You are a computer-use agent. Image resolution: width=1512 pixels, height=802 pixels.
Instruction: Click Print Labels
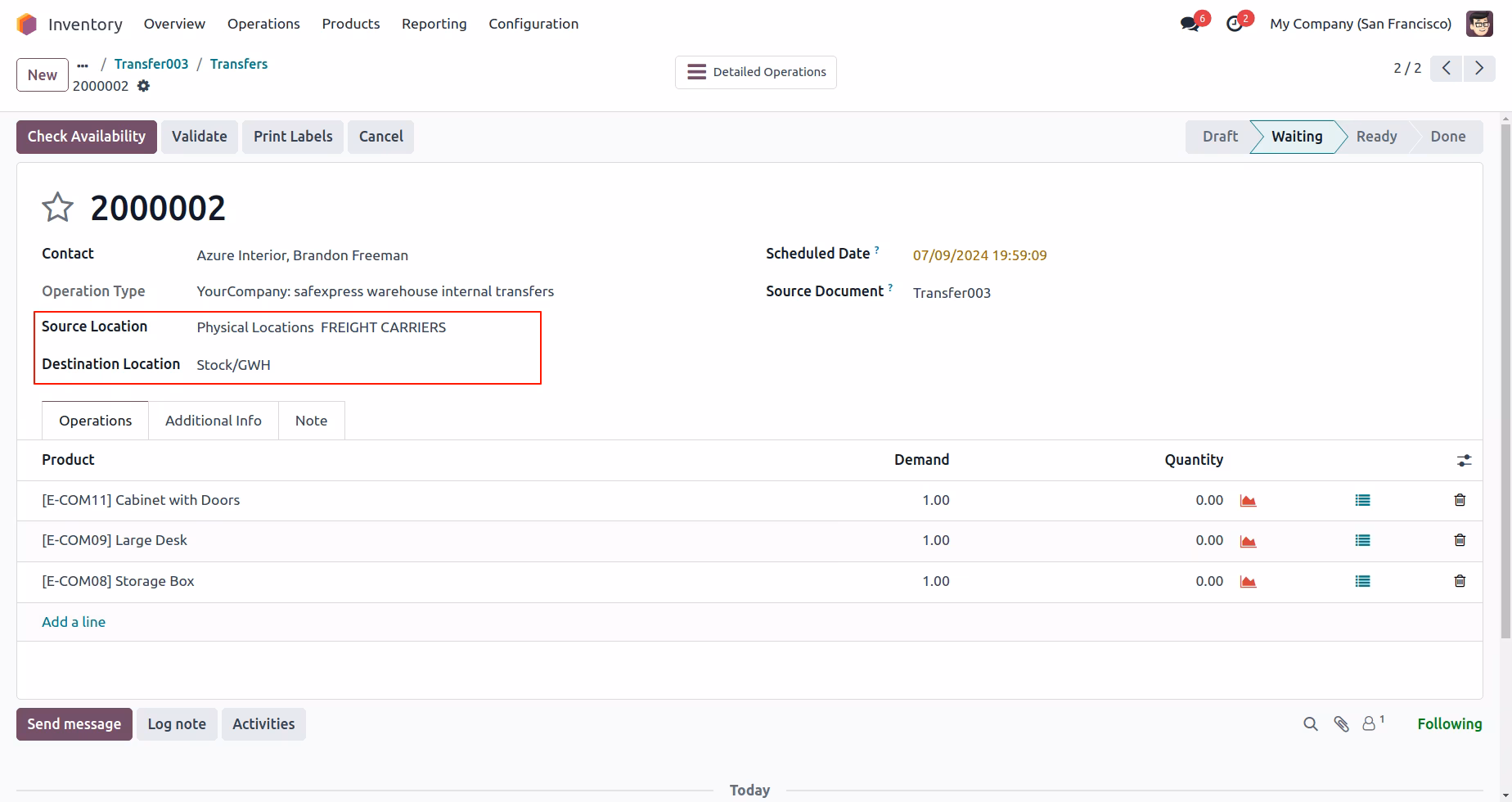point(293,137)
